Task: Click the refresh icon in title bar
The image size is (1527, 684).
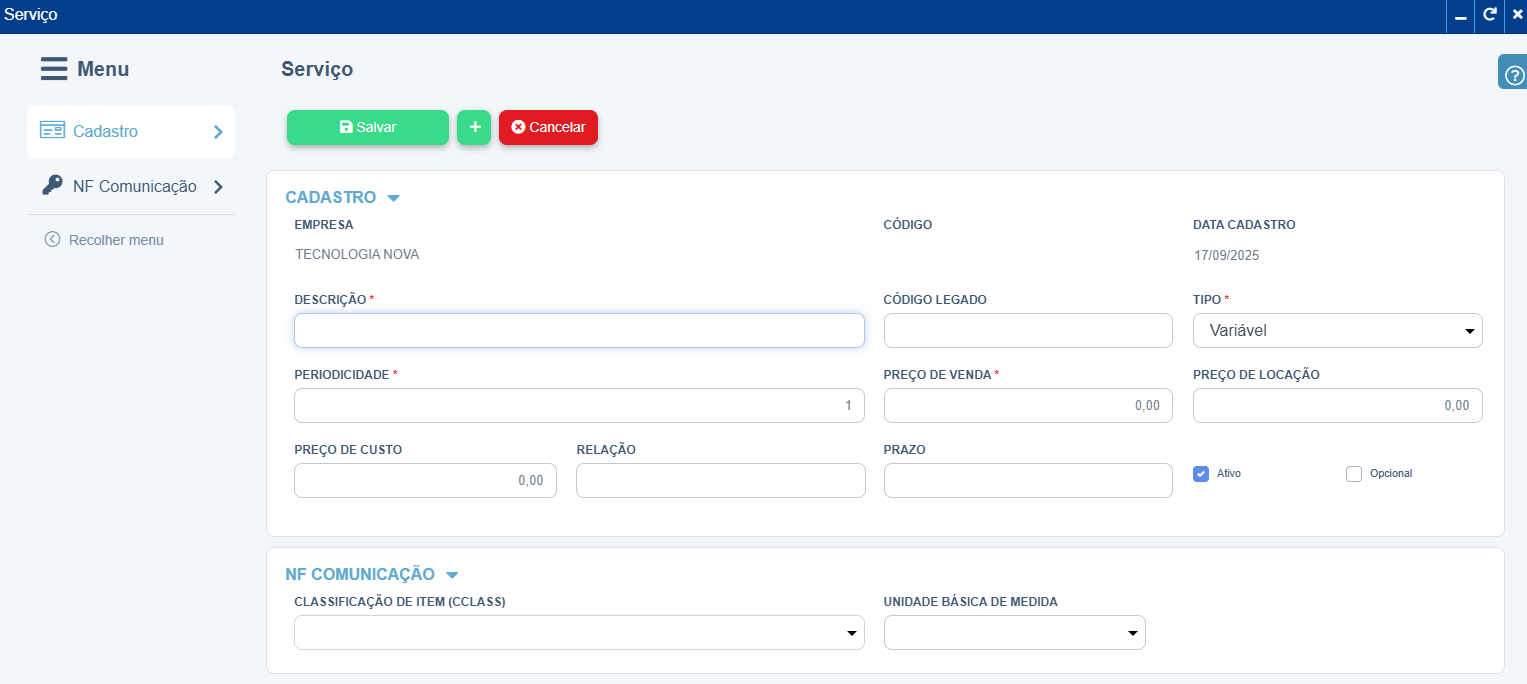Action: [1490, 15]
